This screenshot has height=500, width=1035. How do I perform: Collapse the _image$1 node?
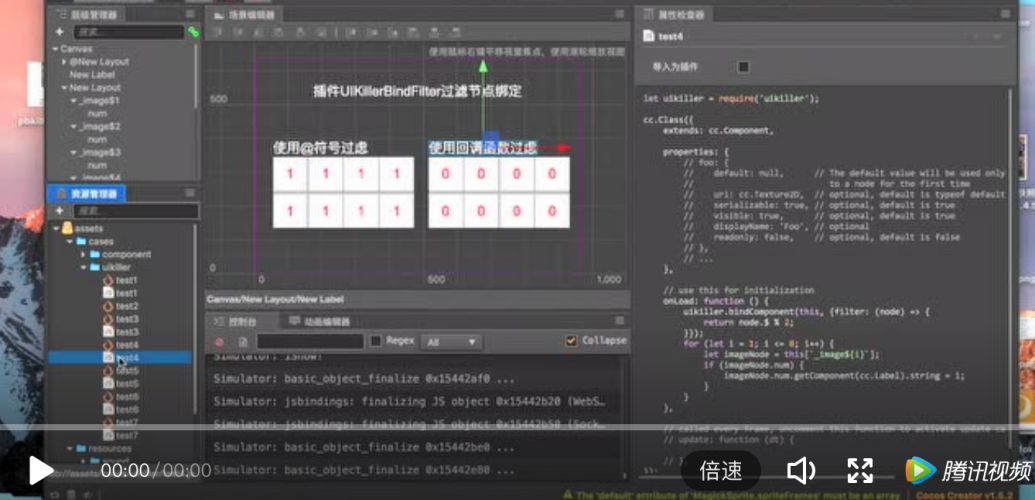tap(73, 101)
